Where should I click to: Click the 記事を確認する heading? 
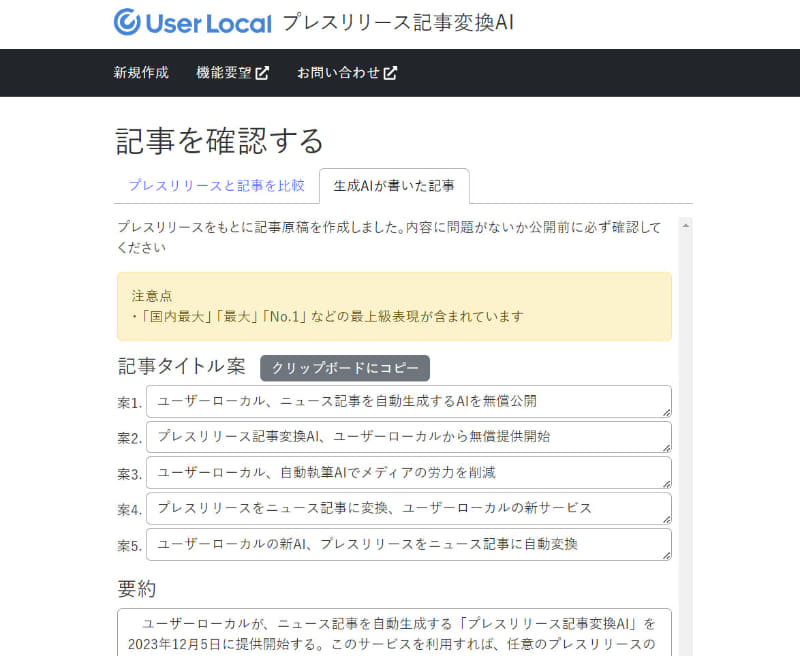click(x=219, y=141)
